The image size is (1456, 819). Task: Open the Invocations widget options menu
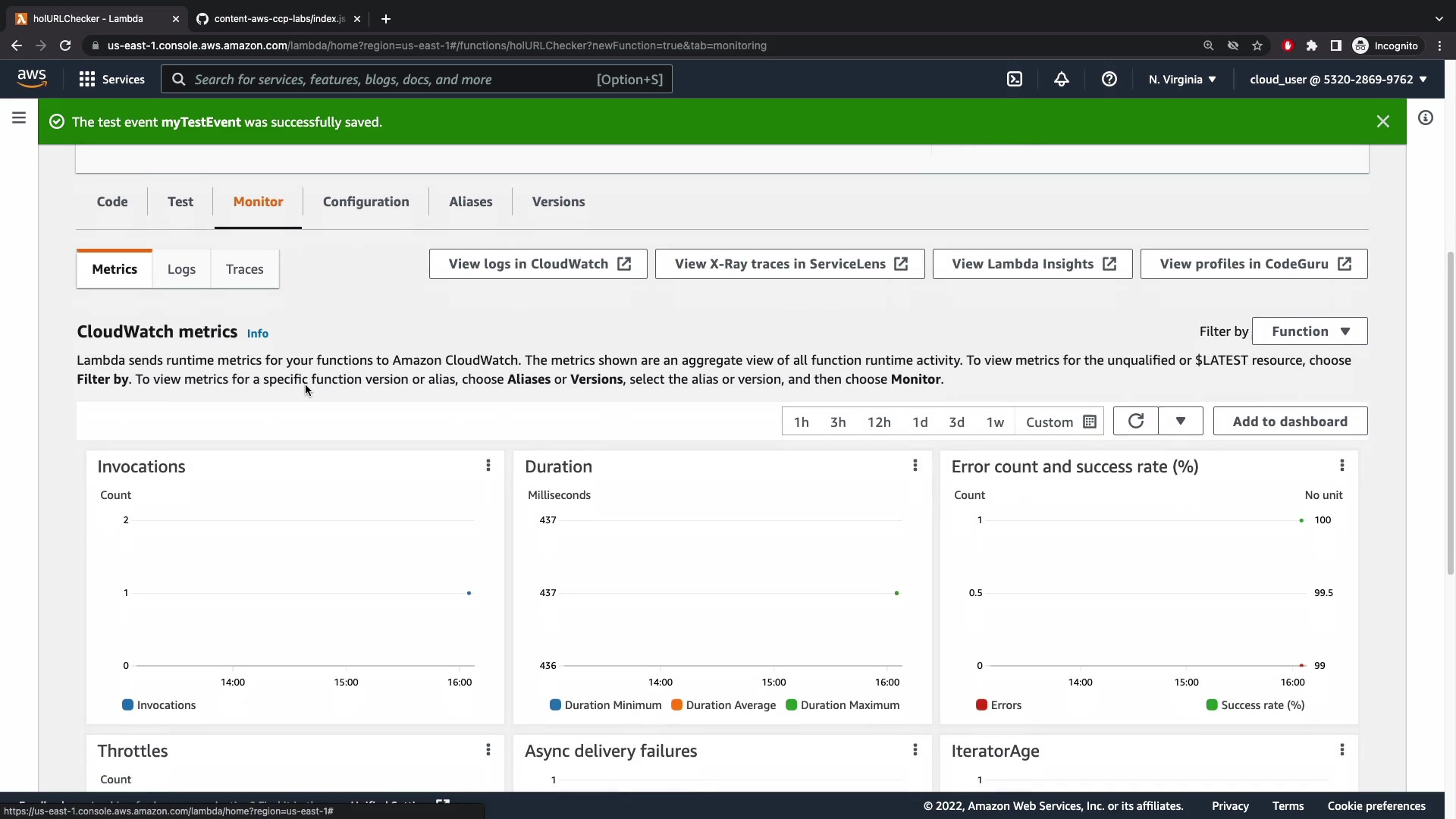[x=488, y=466]
